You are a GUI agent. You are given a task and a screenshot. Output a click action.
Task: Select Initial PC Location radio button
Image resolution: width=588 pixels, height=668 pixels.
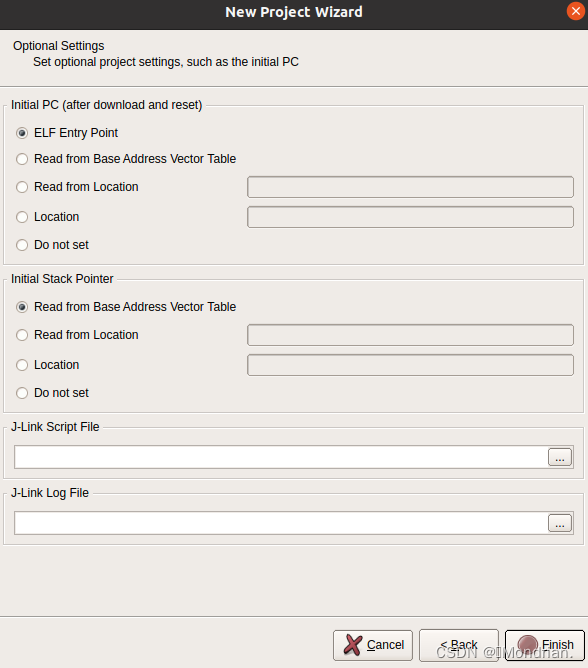pyautogui.click(x=22, y=217)
